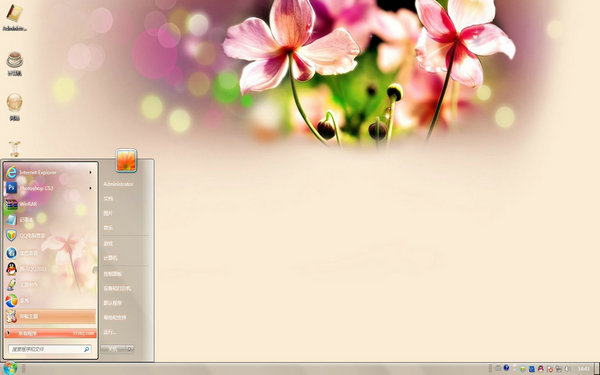The image size is (600, 375).
Task: Select the teacup Computer desktop icon
Action: click(15, 64)
